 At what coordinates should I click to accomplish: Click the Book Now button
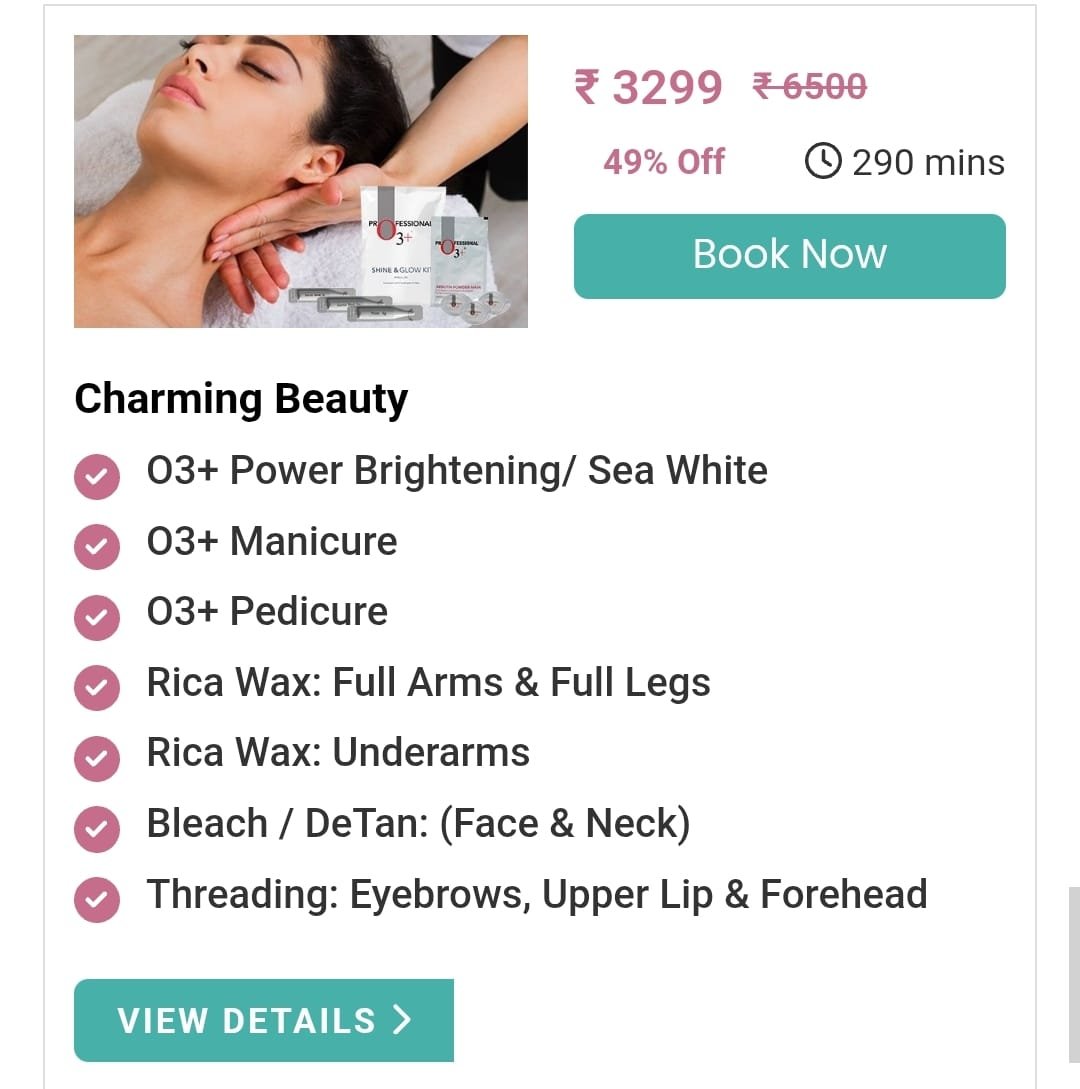coord(790,256)
